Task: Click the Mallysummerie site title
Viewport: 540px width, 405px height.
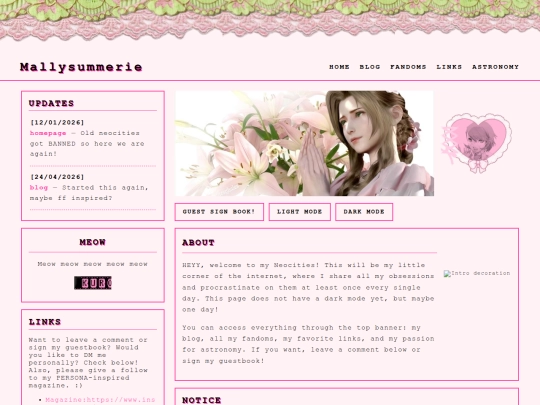Action: point(81,67)
